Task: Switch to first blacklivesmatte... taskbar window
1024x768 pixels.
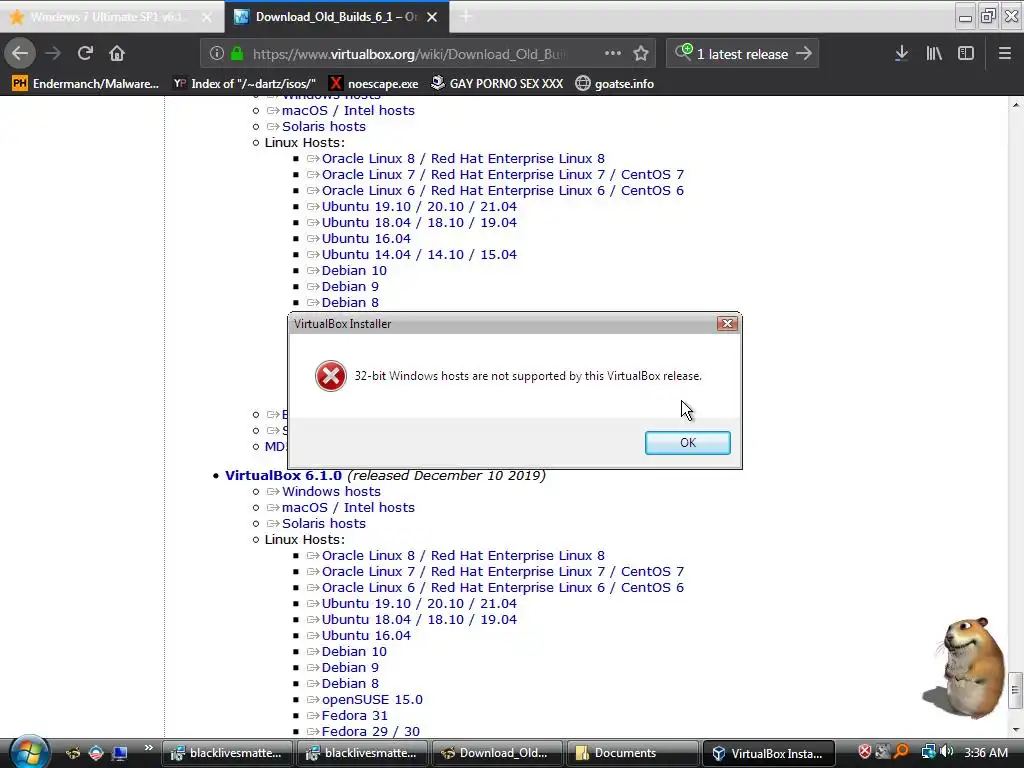Action: point(227,753)
